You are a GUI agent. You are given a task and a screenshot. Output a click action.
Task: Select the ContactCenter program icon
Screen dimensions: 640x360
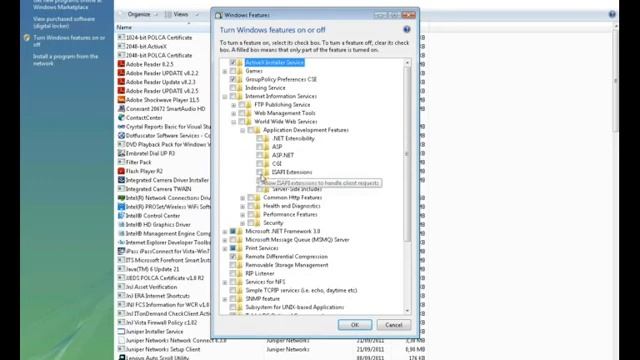(x=121, y=118)
